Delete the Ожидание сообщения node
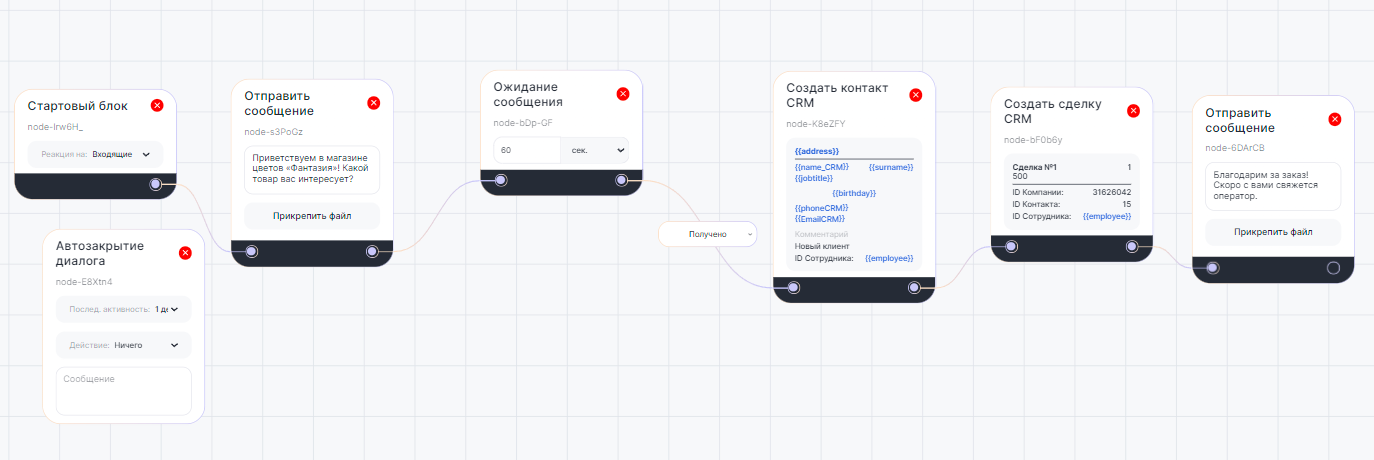This screenshot has width=1374, height=460. tap(623, 94)
